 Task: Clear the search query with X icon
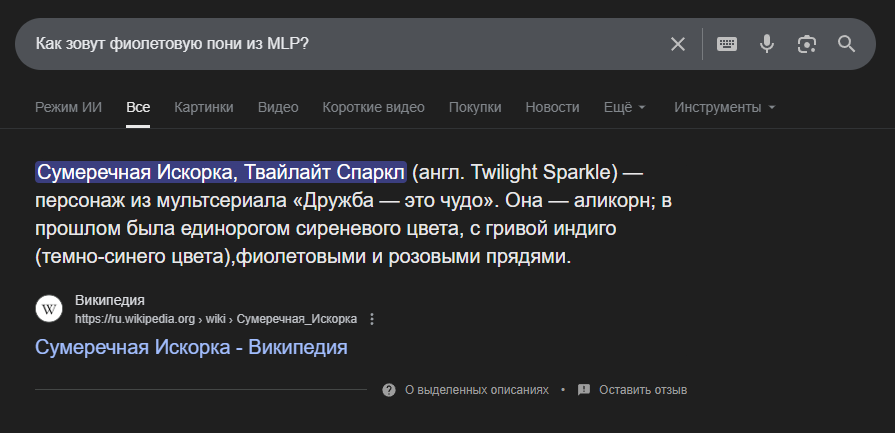coord(678,44)
